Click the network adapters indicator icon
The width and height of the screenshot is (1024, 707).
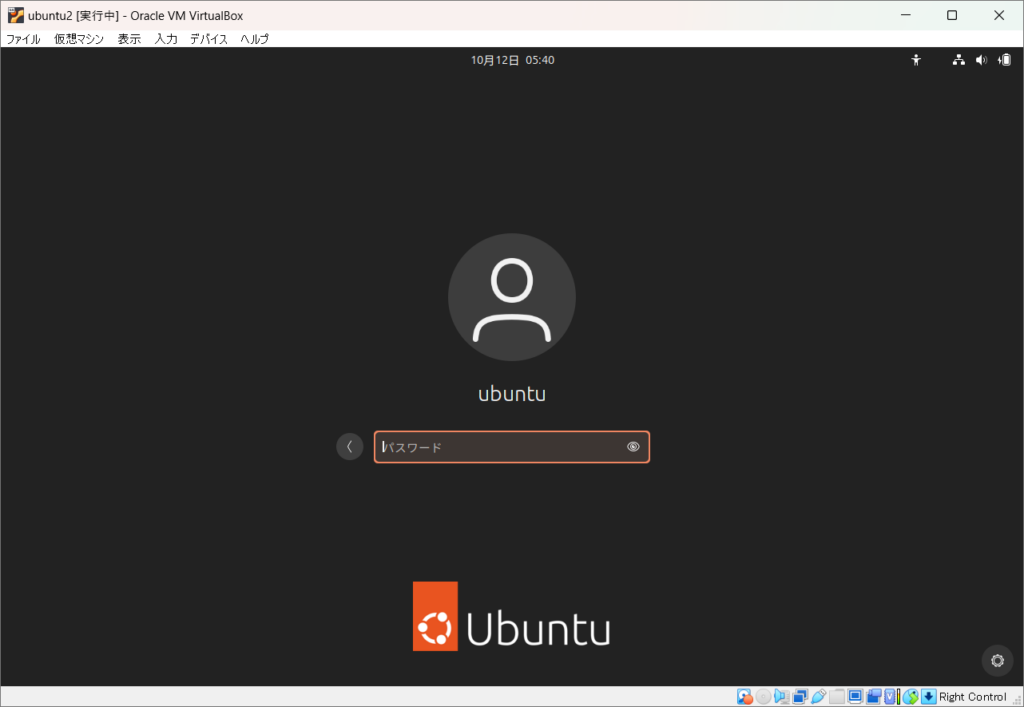click(800, 697)
